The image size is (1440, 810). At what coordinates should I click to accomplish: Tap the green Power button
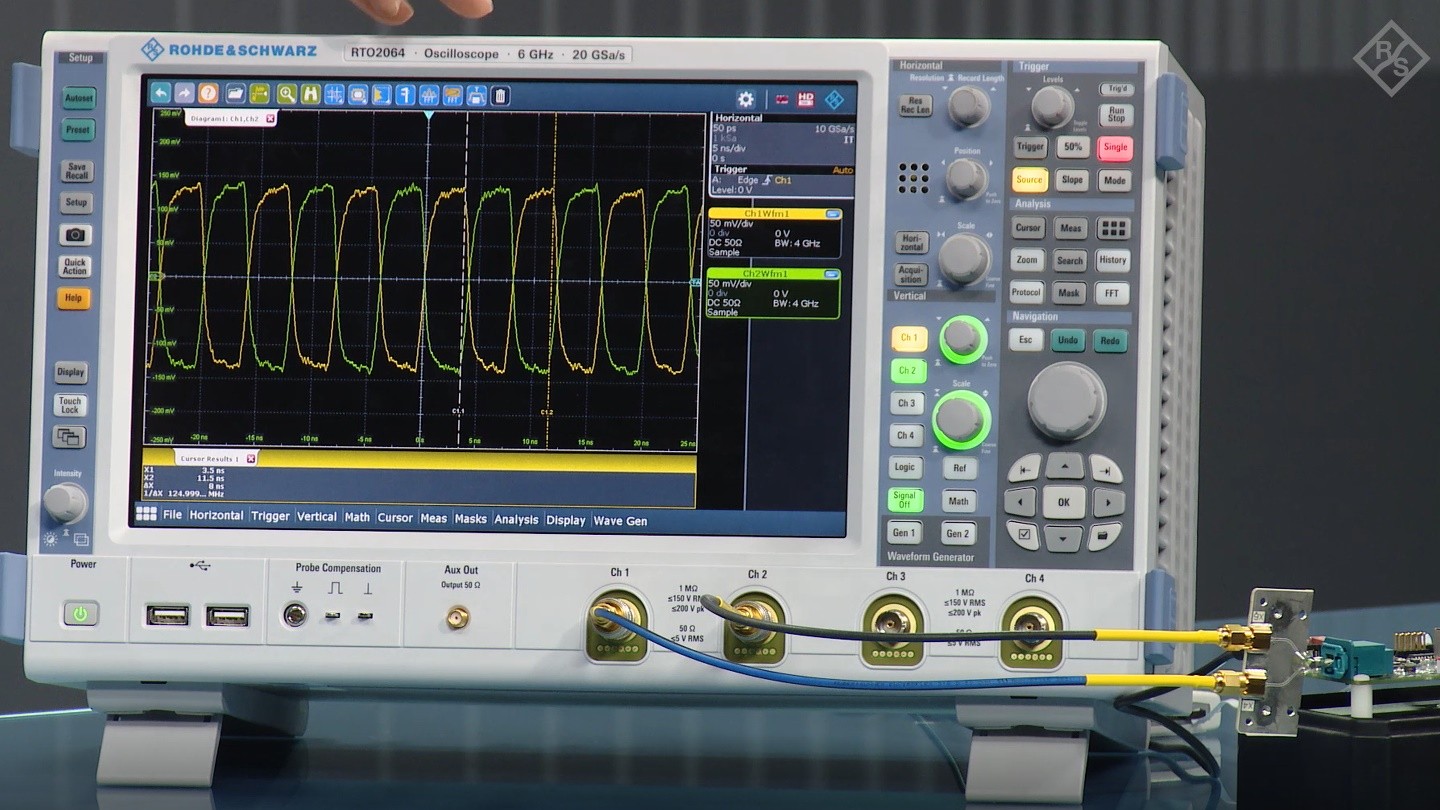(81, 613)
